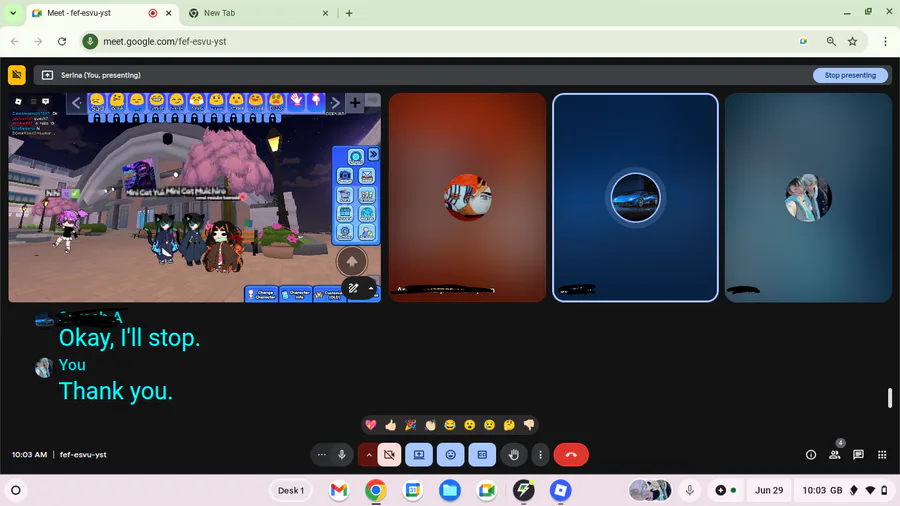The height and width of the screenshot is (506, 900).
Task: Click the plus button in game emote bar
Action: tap(355, 103)
